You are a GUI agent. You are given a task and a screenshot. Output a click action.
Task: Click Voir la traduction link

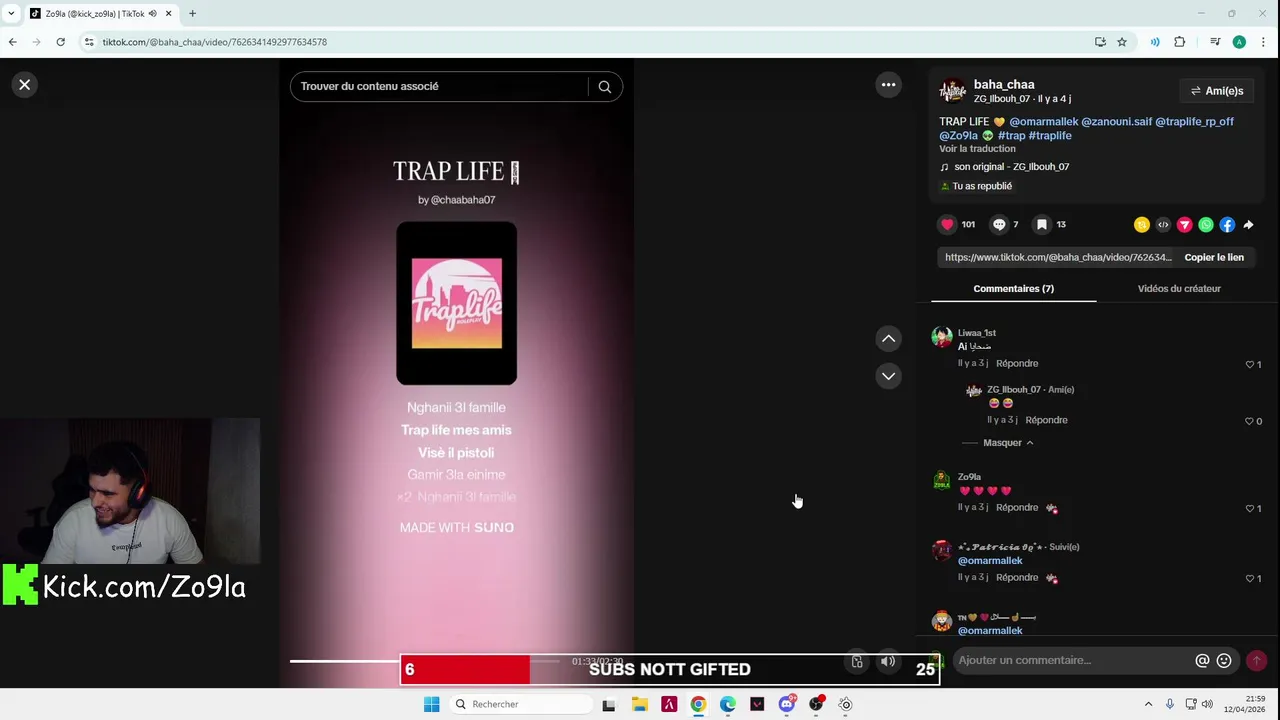tap(977, 149)
